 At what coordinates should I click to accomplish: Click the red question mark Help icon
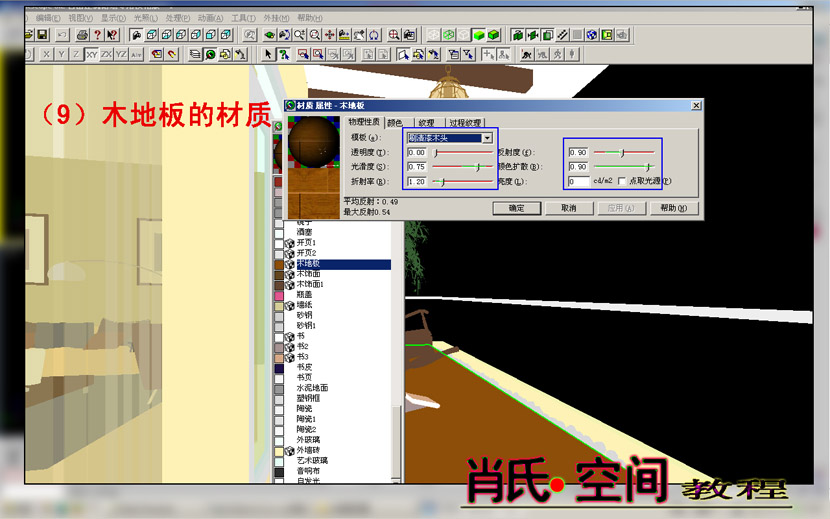point(97,35)
